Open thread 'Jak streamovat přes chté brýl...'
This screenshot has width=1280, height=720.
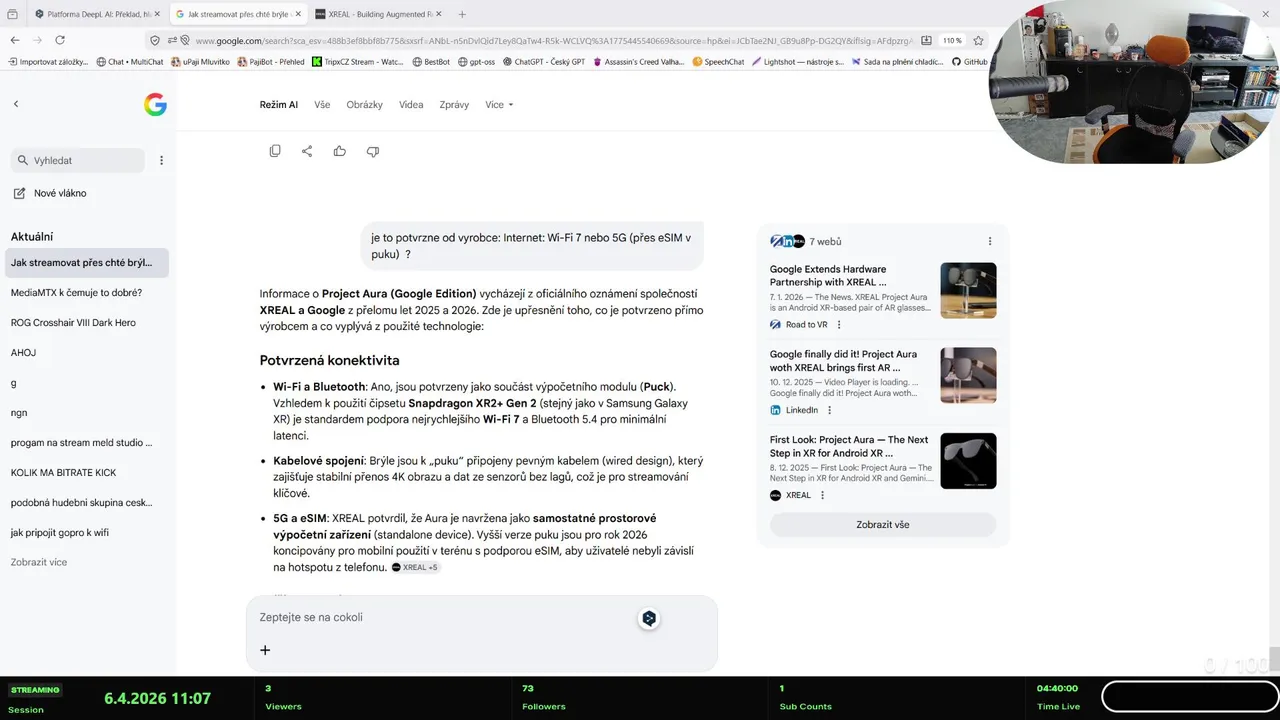(86, 263)
